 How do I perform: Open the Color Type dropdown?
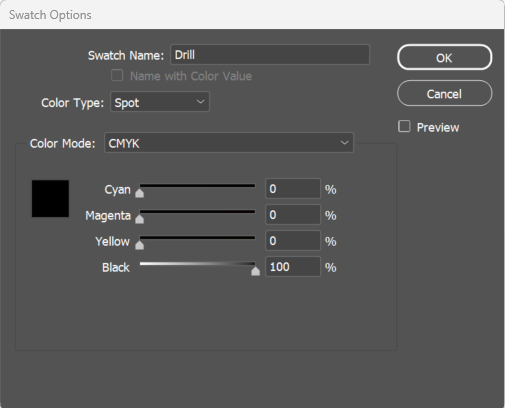pos(160,102)
